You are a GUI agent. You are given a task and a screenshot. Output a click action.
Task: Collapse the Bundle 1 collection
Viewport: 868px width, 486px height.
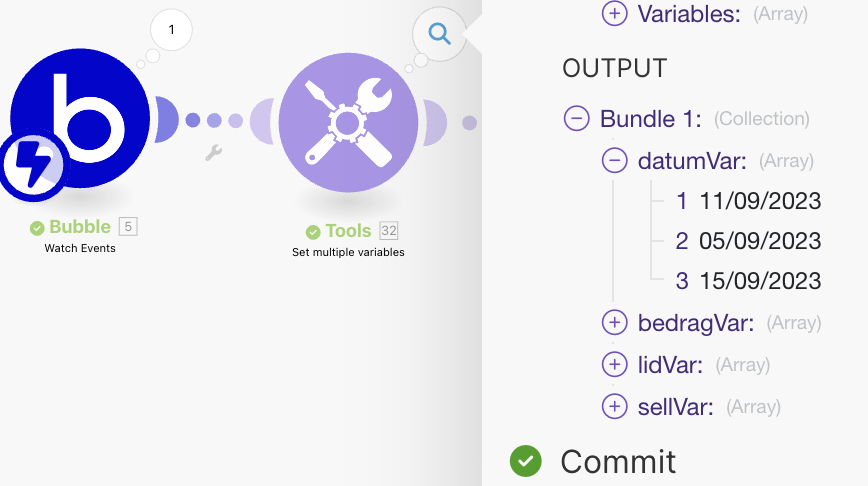pos(577,119)
